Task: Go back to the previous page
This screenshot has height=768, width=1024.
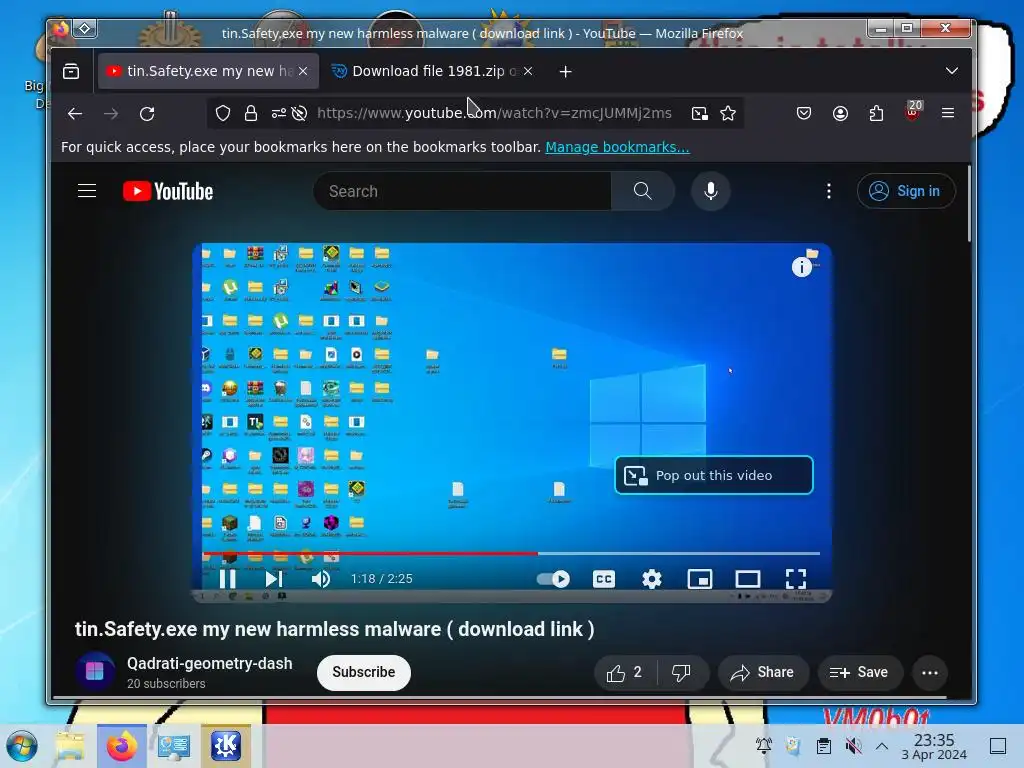Action: click(75, 114)
